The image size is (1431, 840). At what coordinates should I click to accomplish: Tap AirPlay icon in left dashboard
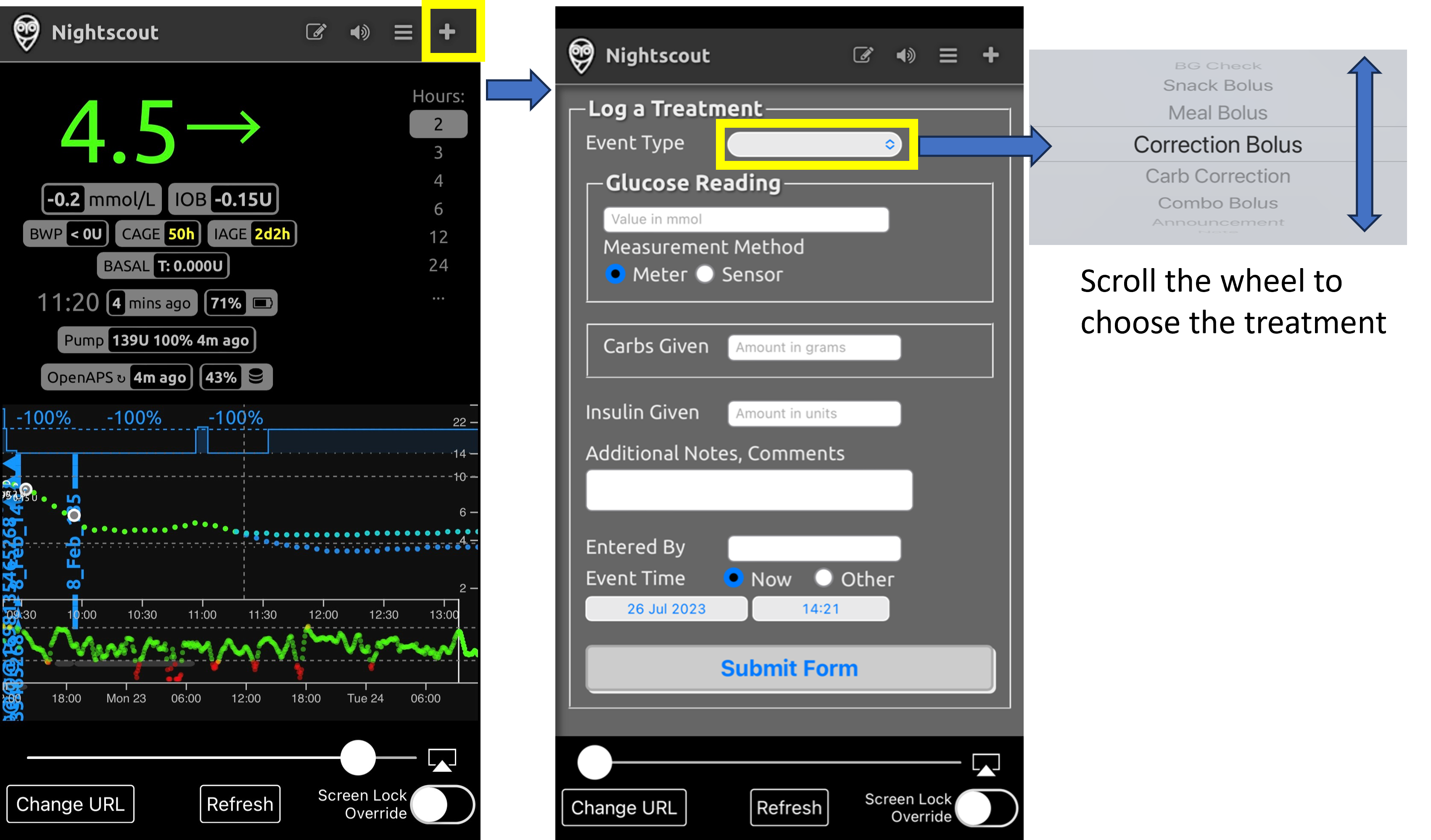pos(442,760)
